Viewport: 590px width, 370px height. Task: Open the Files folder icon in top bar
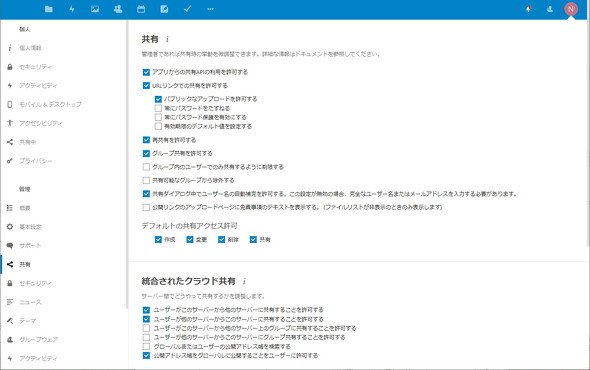[49, 9]
